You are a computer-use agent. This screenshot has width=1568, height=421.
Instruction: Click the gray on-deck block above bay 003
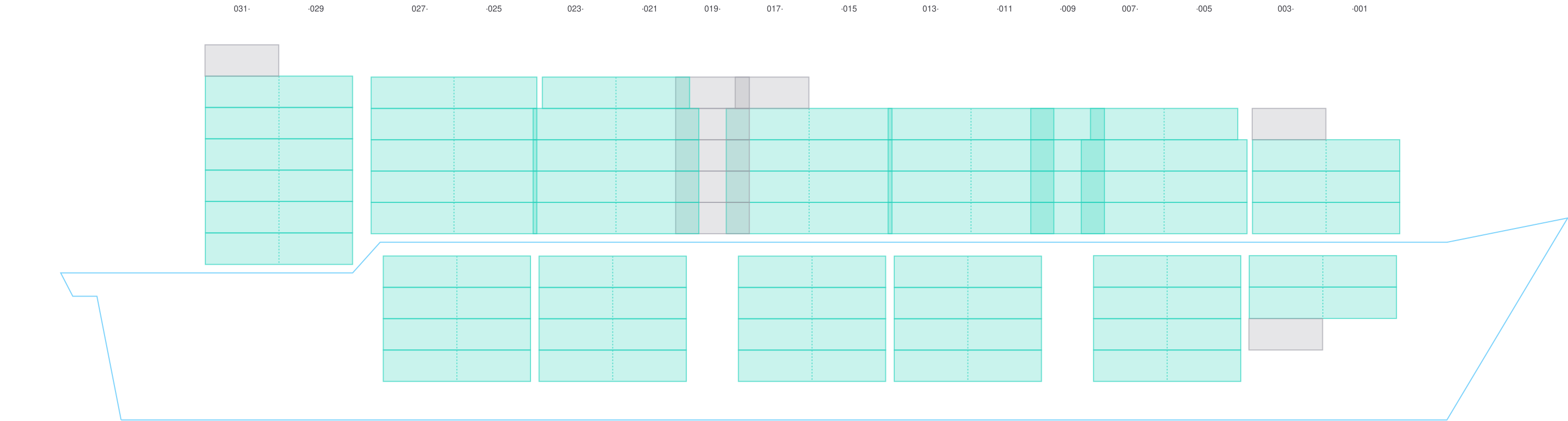click(x=1288, y=123)
